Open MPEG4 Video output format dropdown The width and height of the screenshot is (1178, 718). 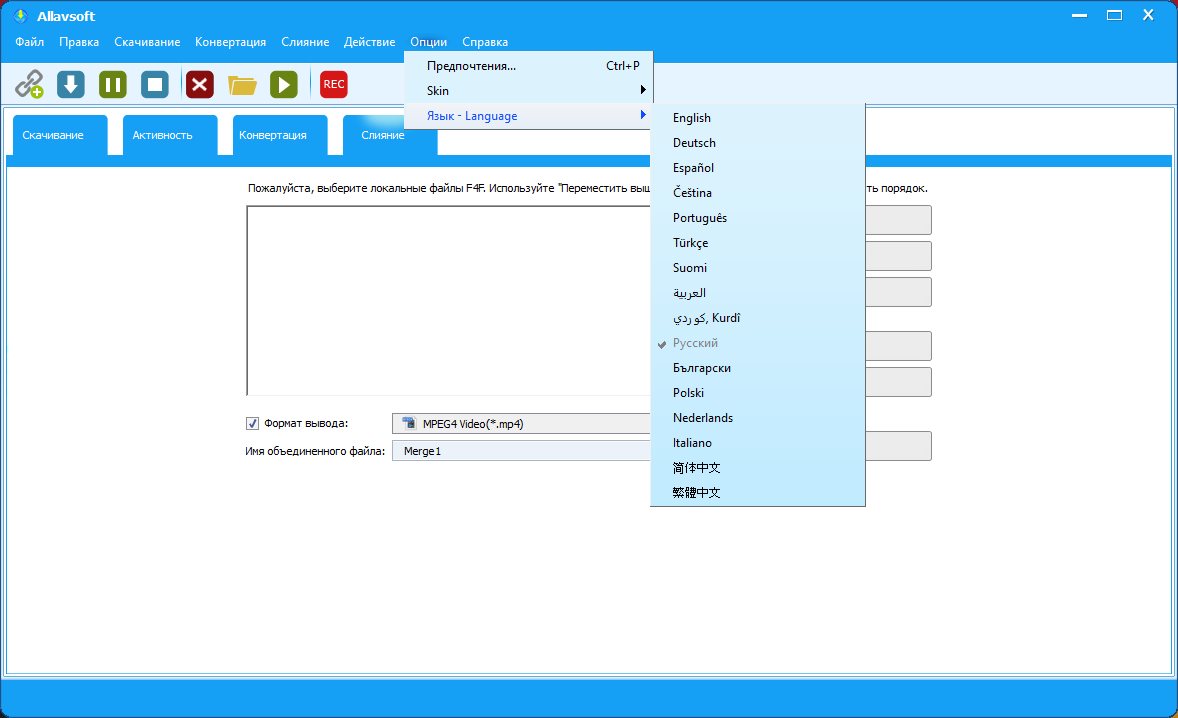click(x=520, y=424)
